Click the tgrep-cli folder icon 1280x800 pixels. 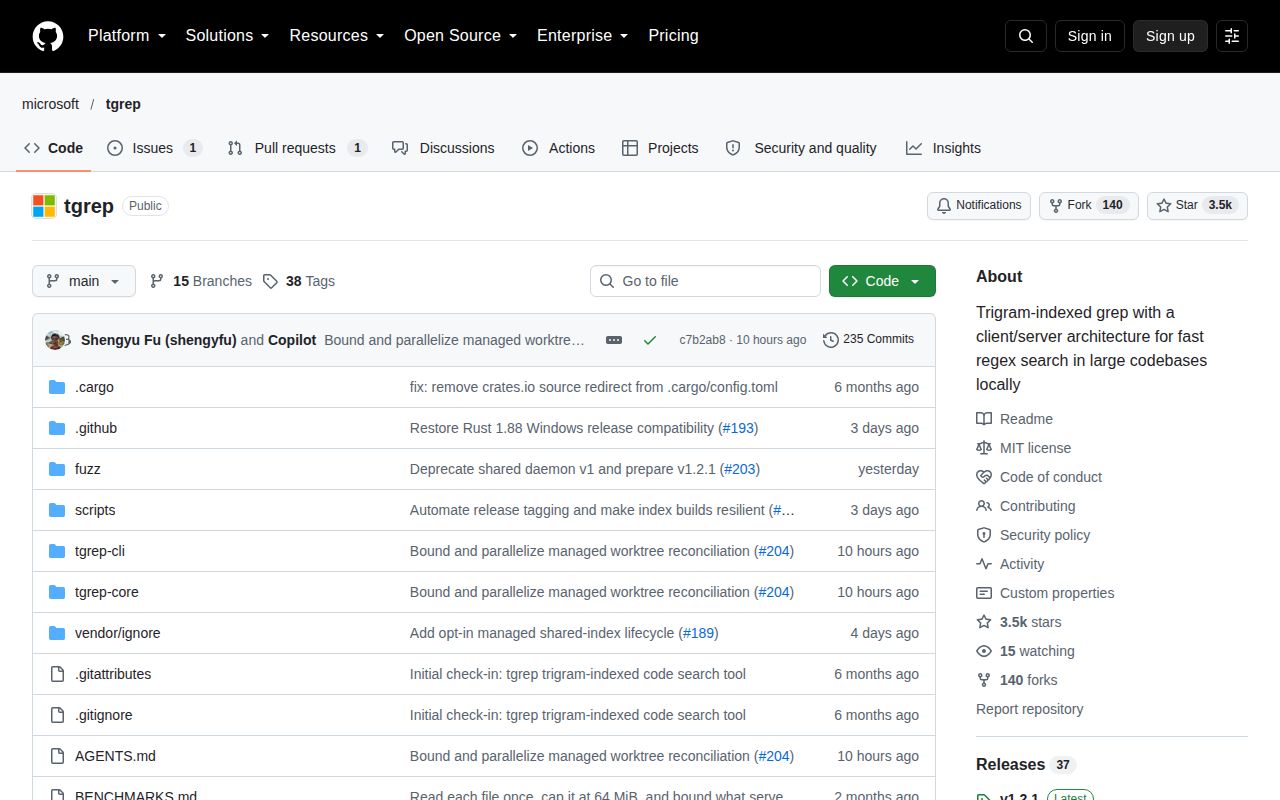click(57, 551)
